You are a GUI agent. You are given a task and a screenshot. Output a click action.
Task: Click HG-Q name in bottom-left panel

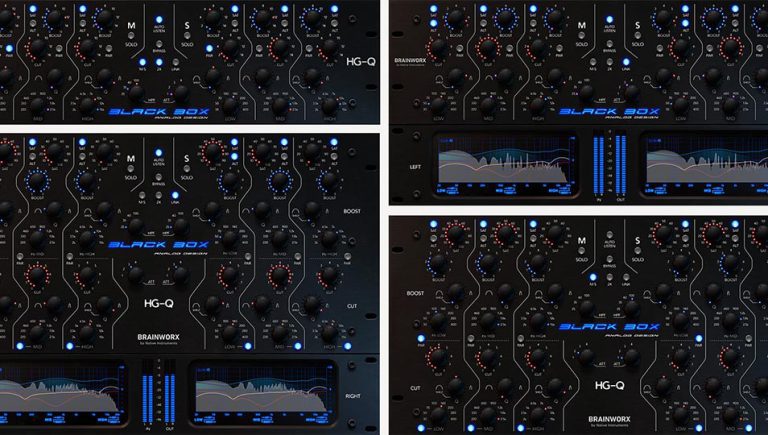click(x=158, y=304)
